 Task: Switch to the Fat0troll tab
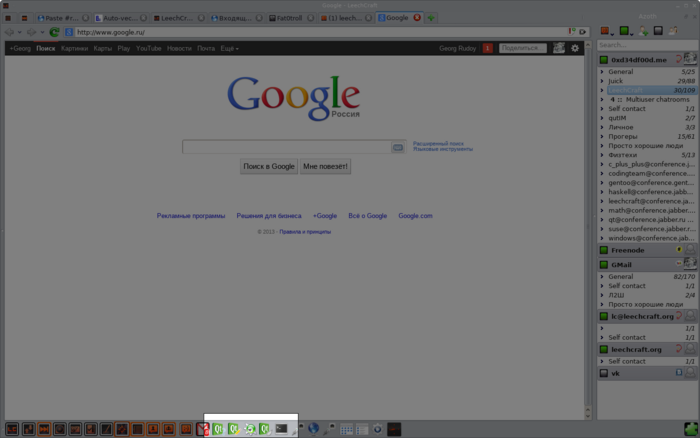coord(294,18)
